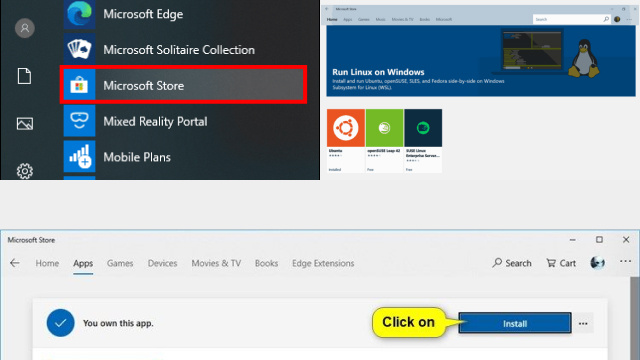Select Apps tab in Install page Store window

coord(83,263)
